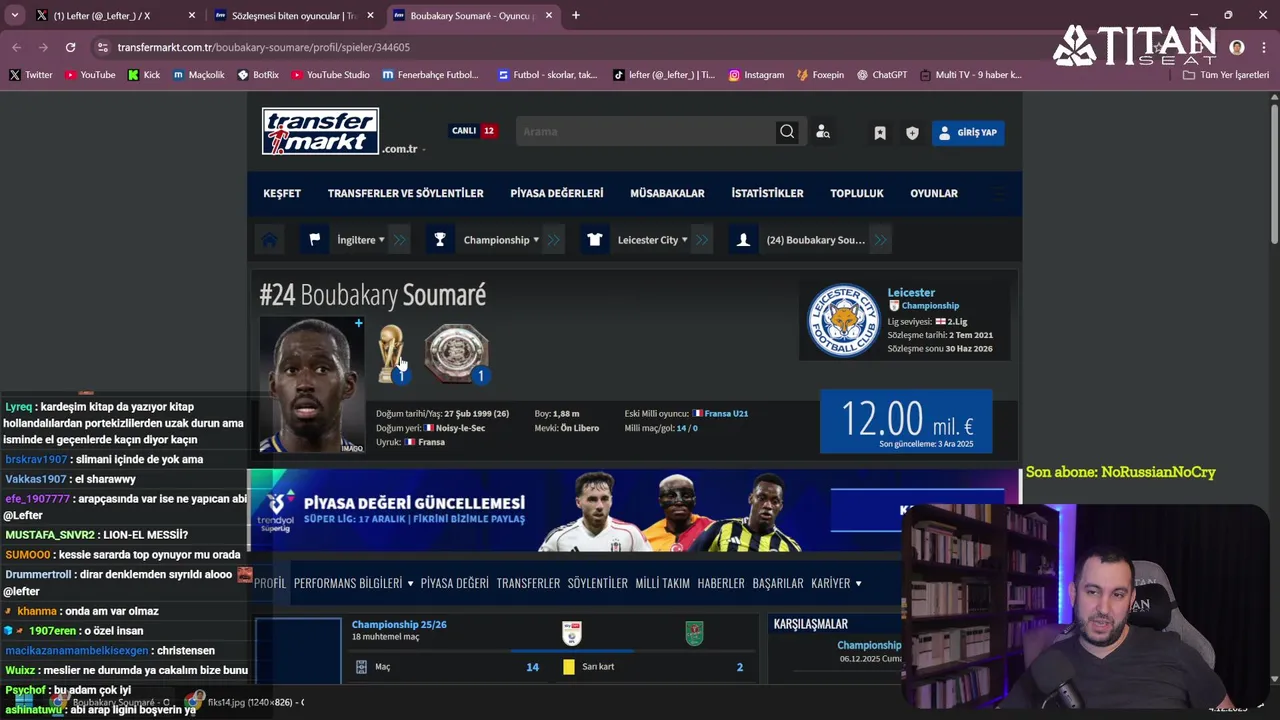Open TRANSFERLER VE SÖYLENTİLER menu
This screenshot has width=1280, height=720.
[405, 193]
